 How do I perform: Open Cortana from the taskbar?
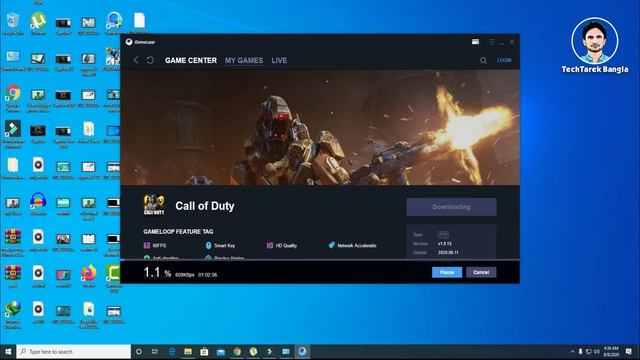pyautogui.click(x=139, y=351)
